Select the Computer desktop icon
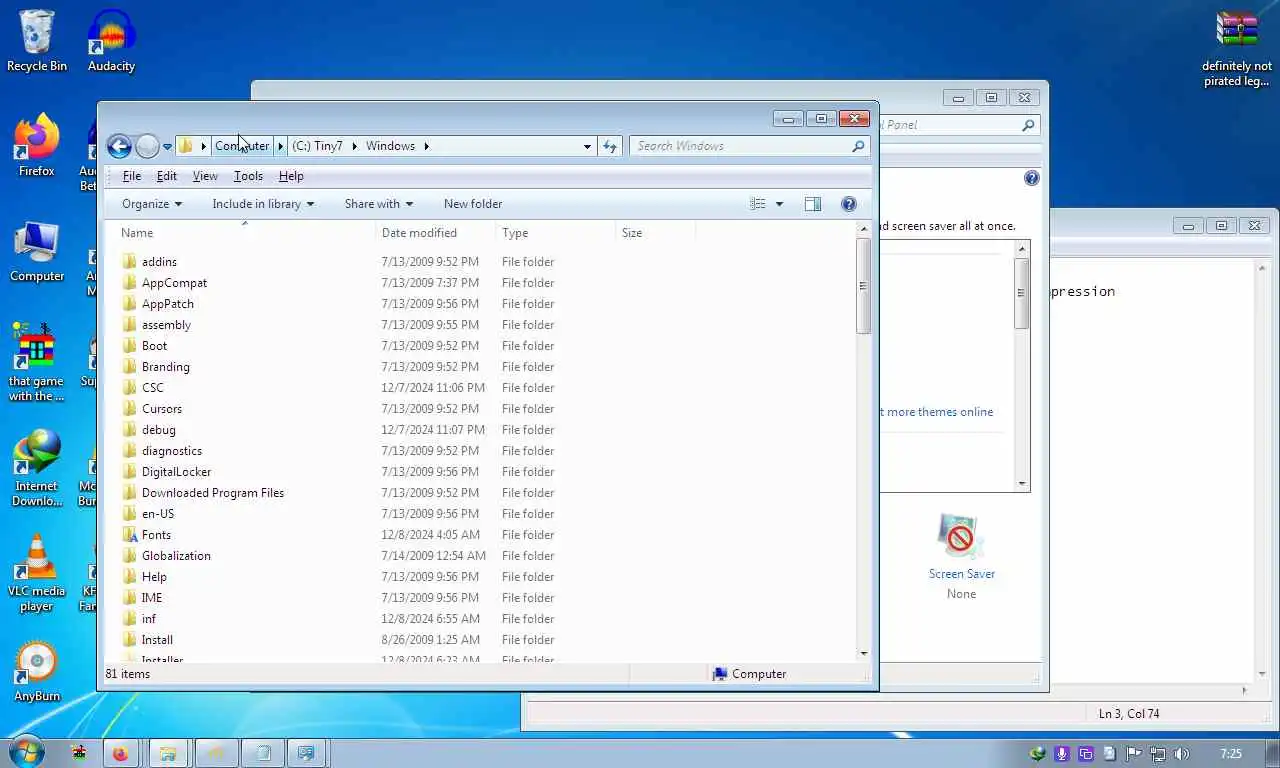The width and height of the screenshot is (1280, 768). pos(37,251)
